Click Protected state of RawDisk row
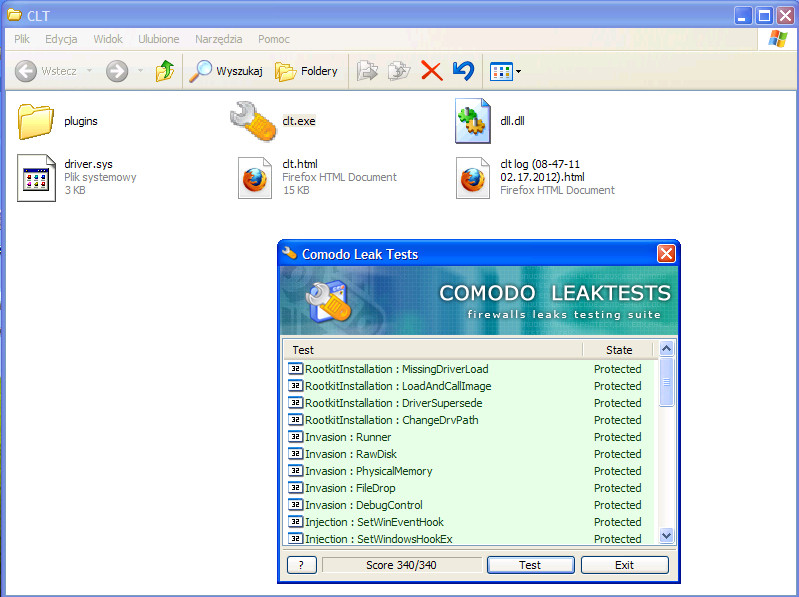 (x=618, y=454)
